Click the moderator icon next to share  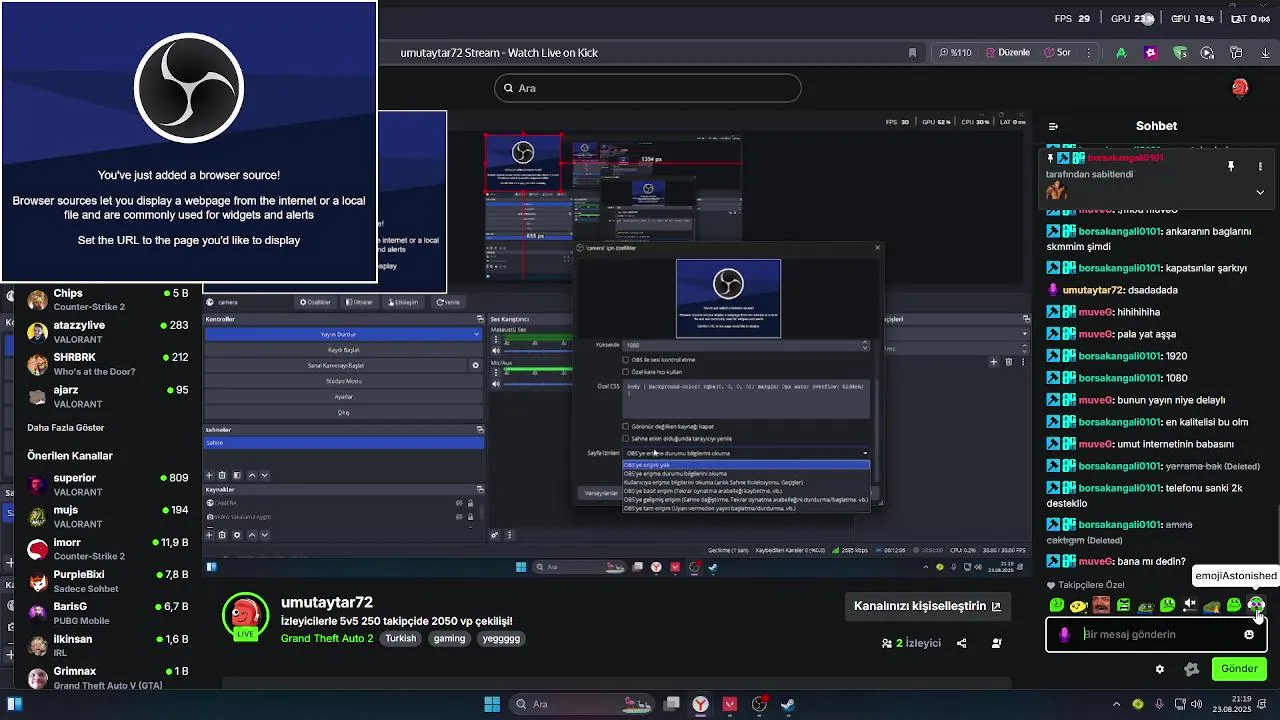point(997,643)
